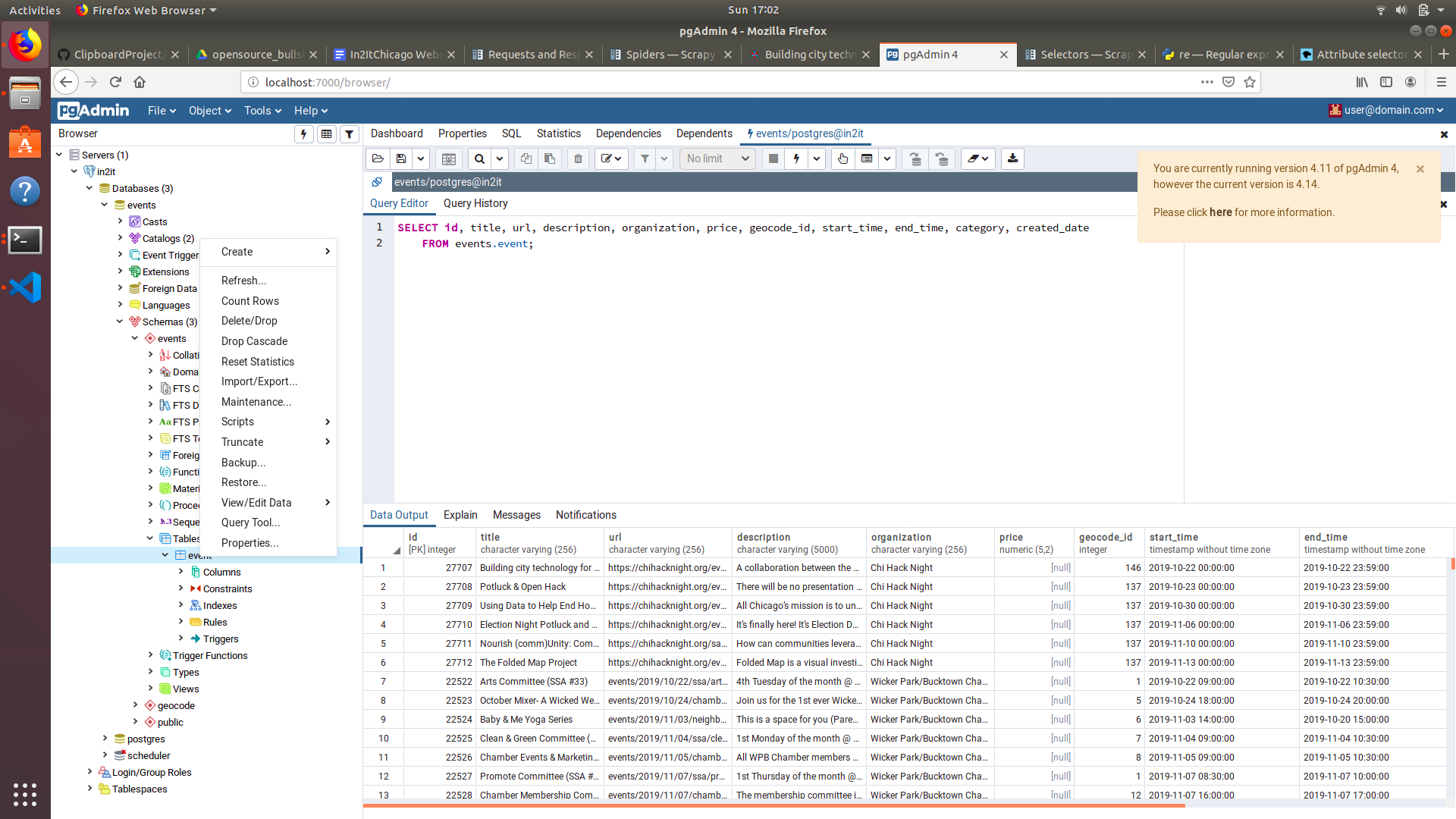1456x819 pixels.
Task: Open user@domain.com account dropdown
Action: pos(1386,111)
